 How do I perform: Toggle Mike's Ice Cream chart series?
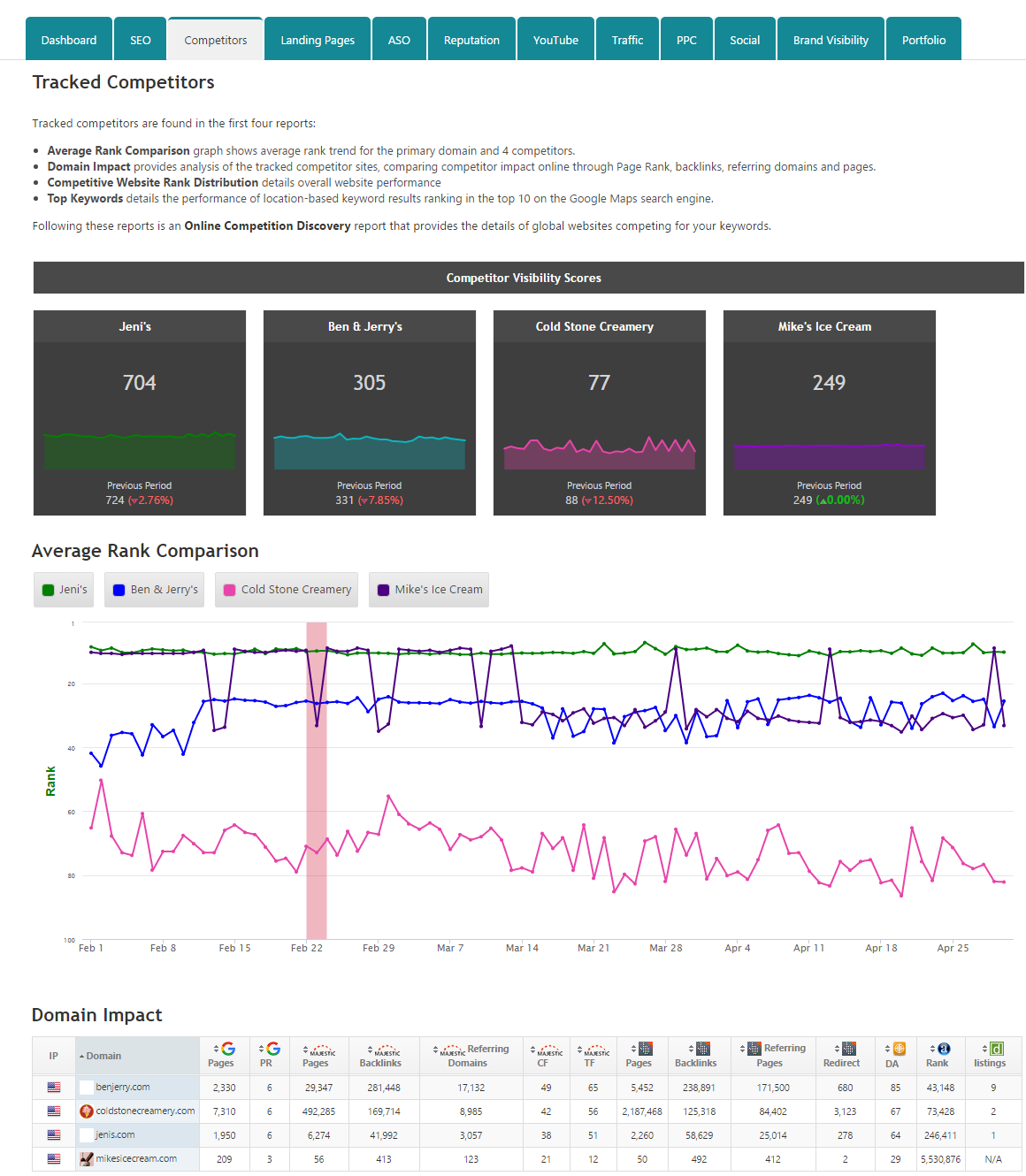pos(429,590)
